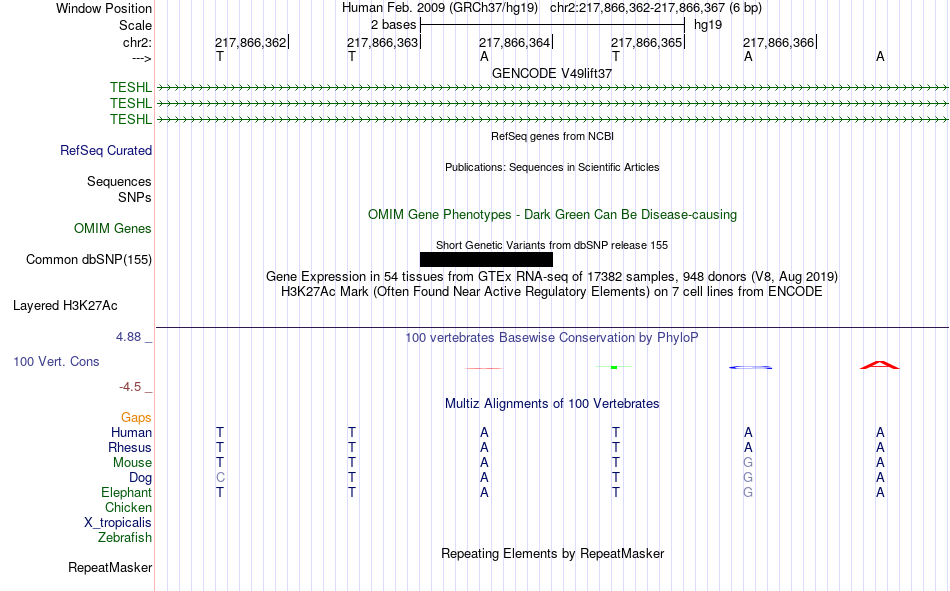Open Common dbSNP(155) track label
The height and width of the screenshot is (591, 950).
(89, 259)
